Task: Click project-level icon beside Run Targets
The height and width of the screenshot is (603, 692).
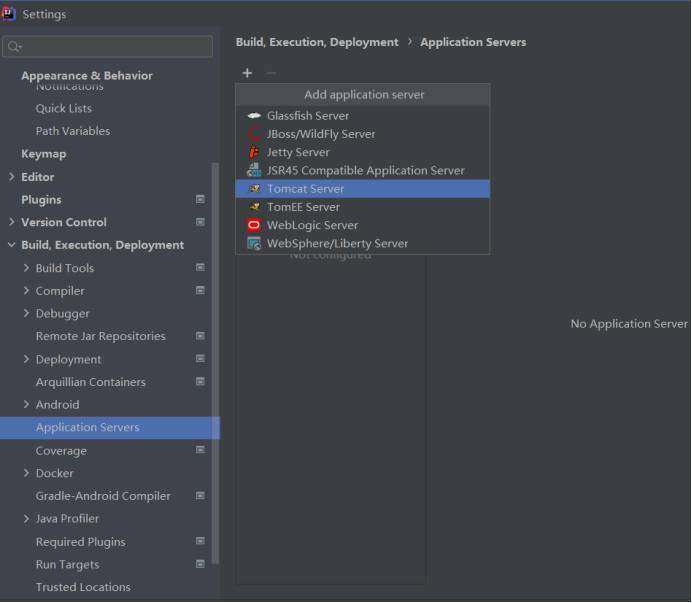Action: click(x=200, y=564)
